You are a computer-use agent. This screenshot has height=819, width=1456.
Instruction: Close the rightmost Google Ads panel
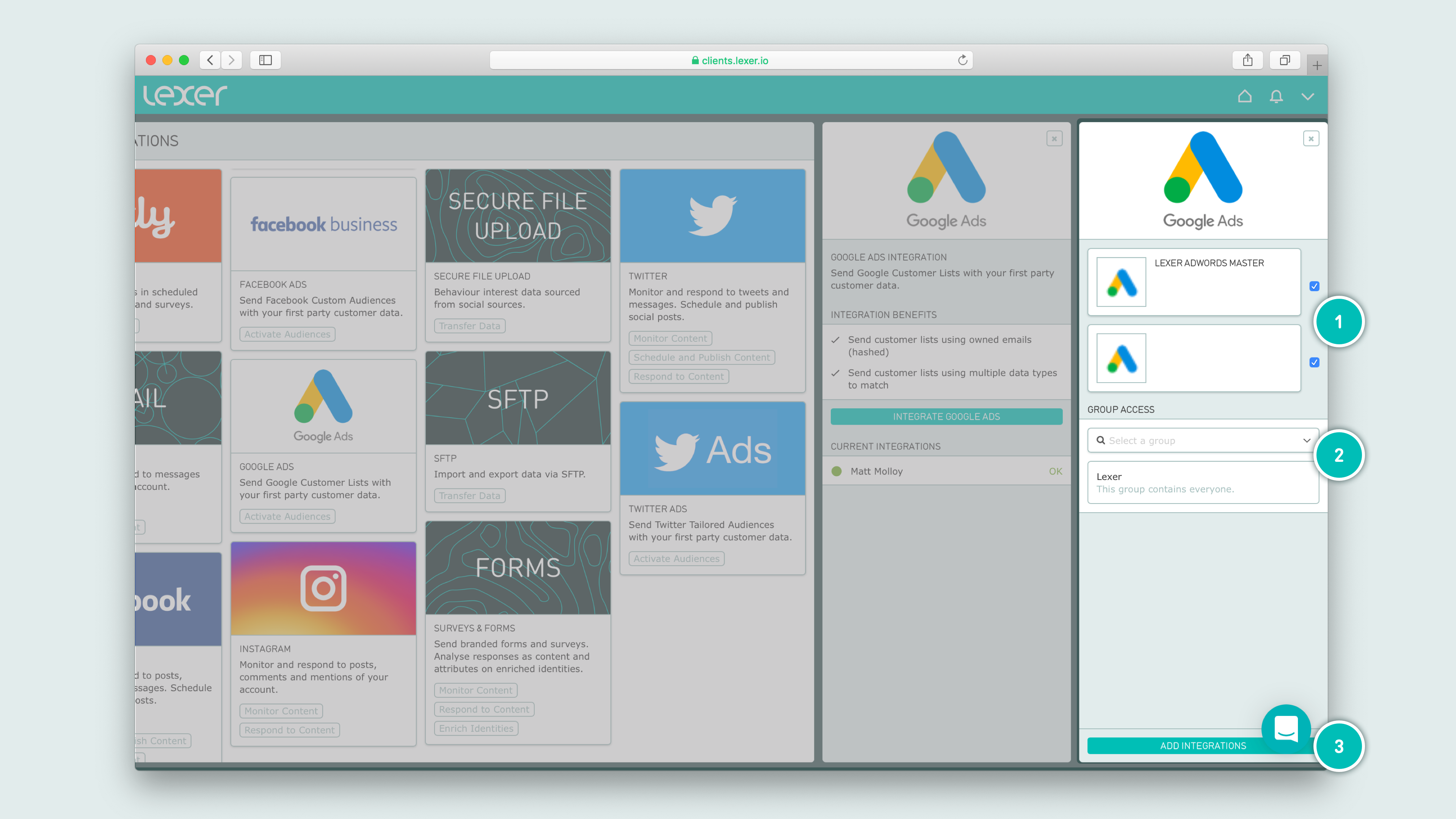point(1311,138)
